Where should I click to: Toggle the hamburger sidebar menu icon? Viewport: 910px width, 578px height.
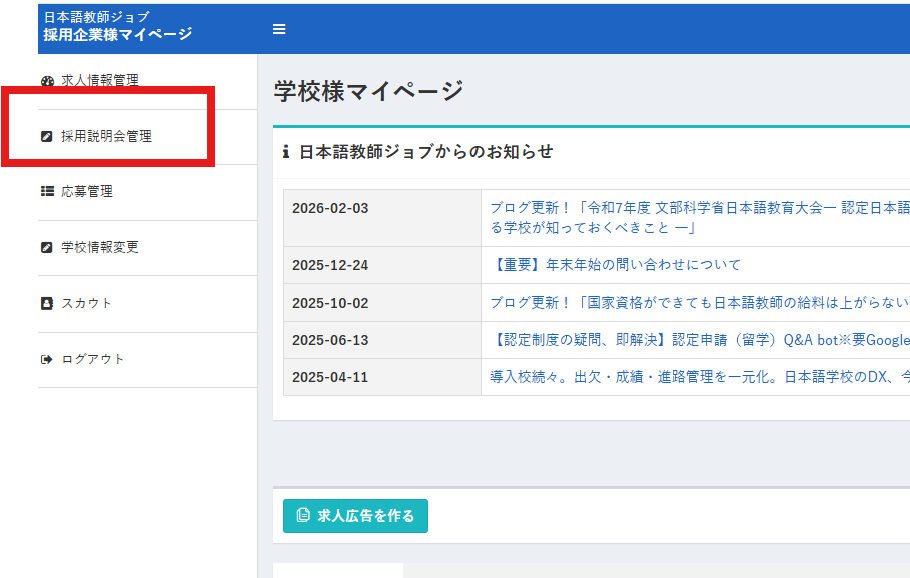(279, 29)
